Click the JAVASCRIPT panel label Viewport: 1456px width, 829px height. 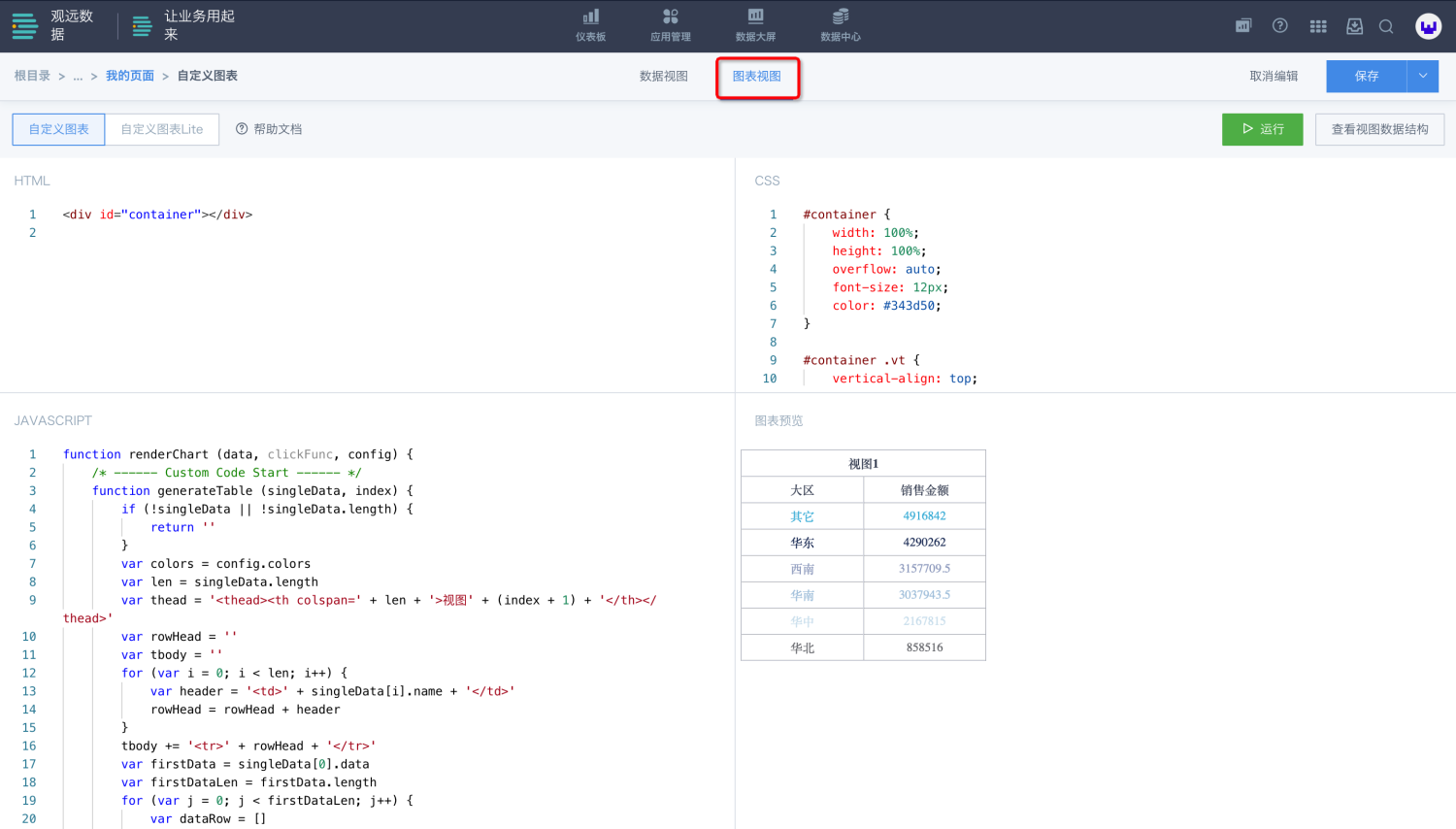tap(52, 420)
